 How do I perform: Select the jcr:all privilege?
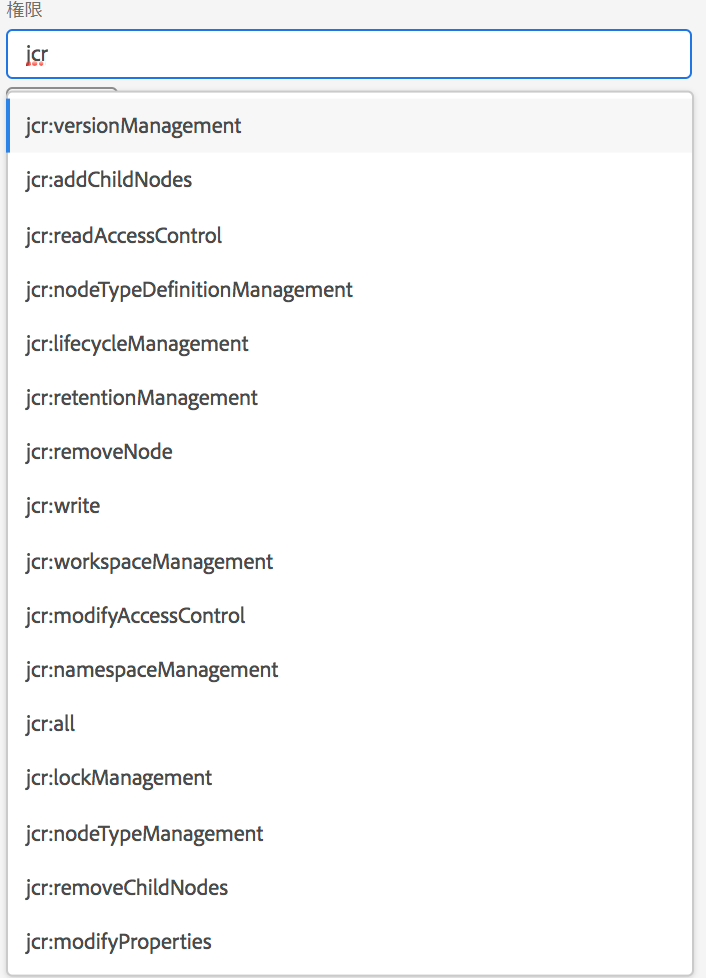pyautogui.click(x=51, y=724)
